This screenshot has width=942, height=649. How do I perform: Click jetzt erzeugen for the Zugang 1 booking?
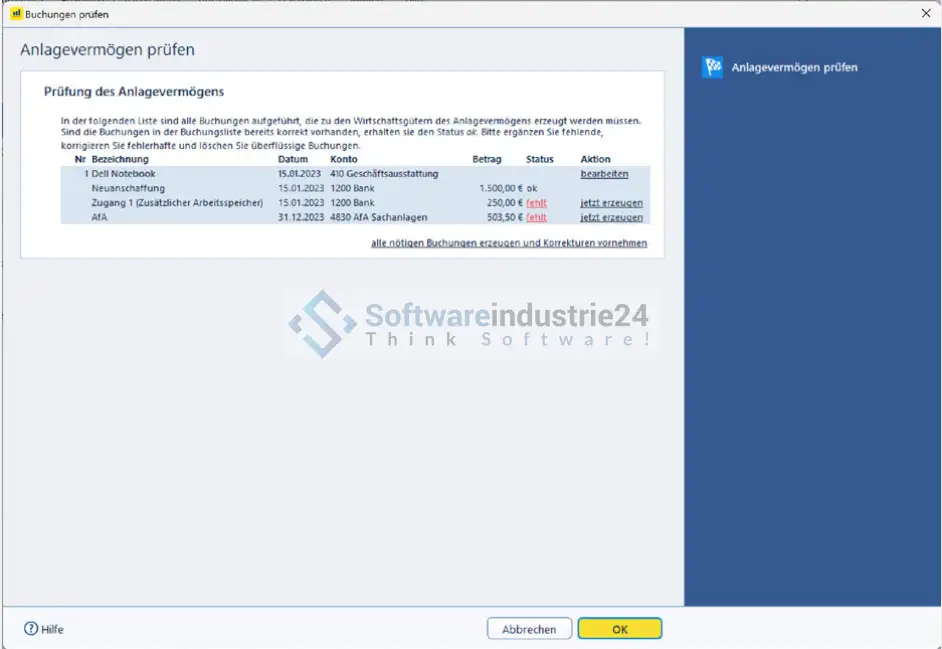611,203
